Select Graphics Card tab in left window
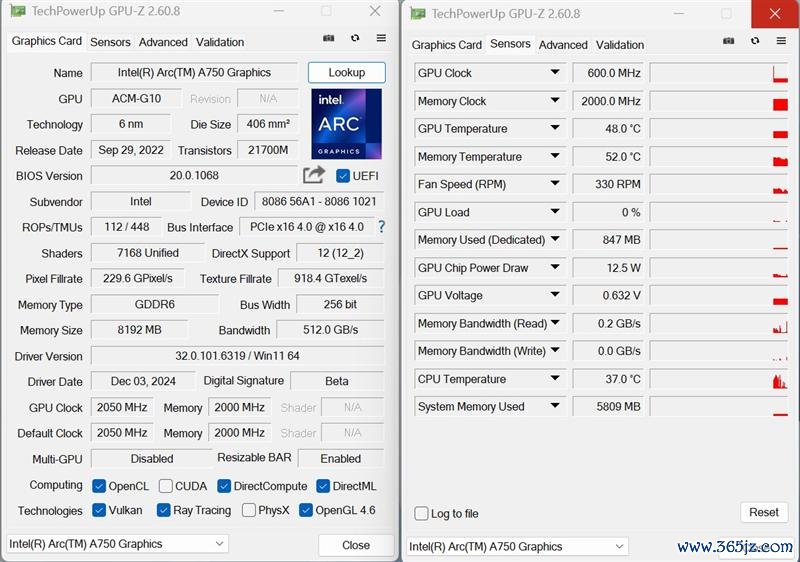Viewport: 800px width, 562px height. click(46, 41)
